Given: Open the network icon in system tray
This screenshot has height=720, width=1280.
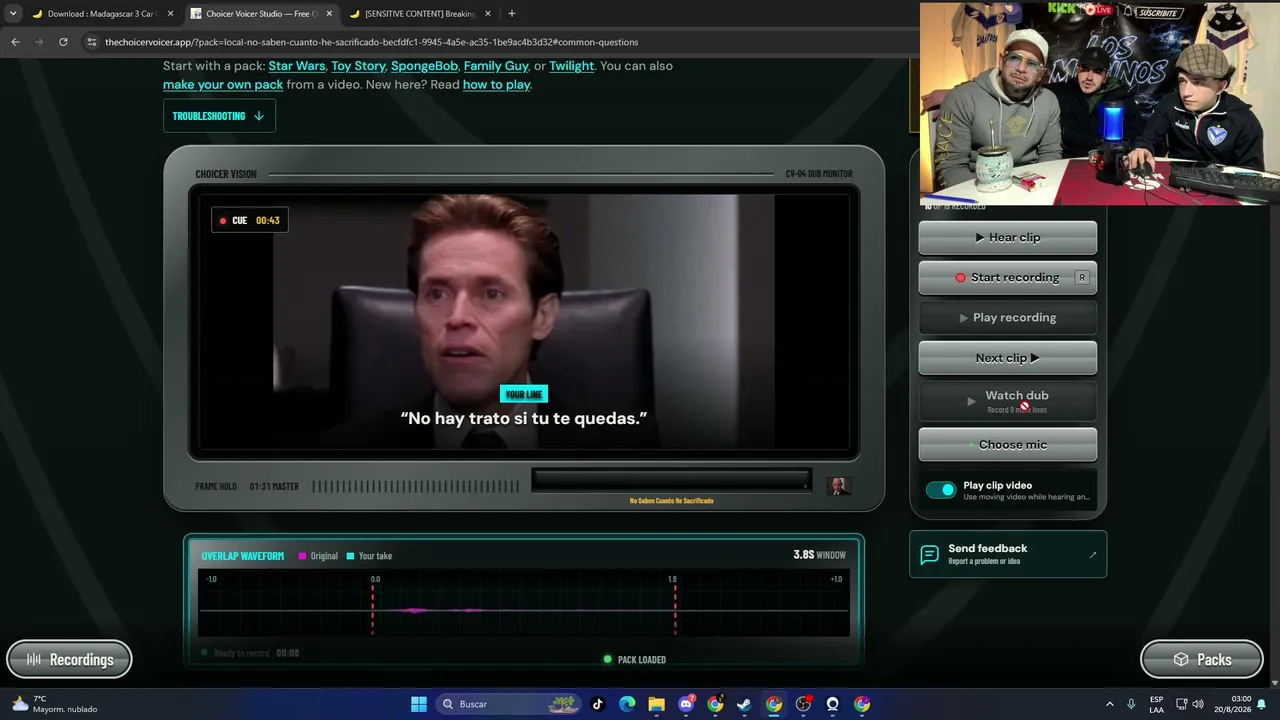Looking at the screenshot, I should [1181, 704].
